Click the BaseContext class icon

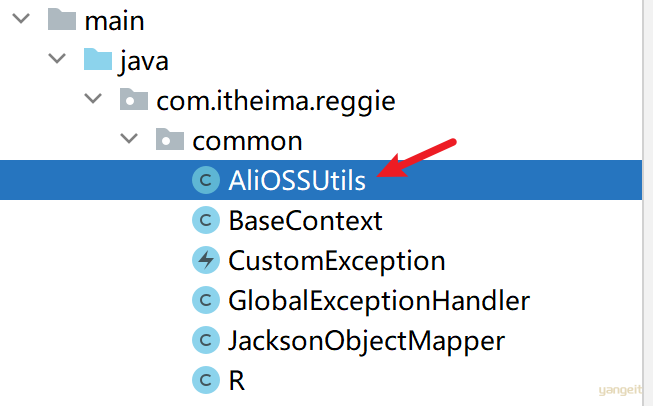click(x=206, y=220)
